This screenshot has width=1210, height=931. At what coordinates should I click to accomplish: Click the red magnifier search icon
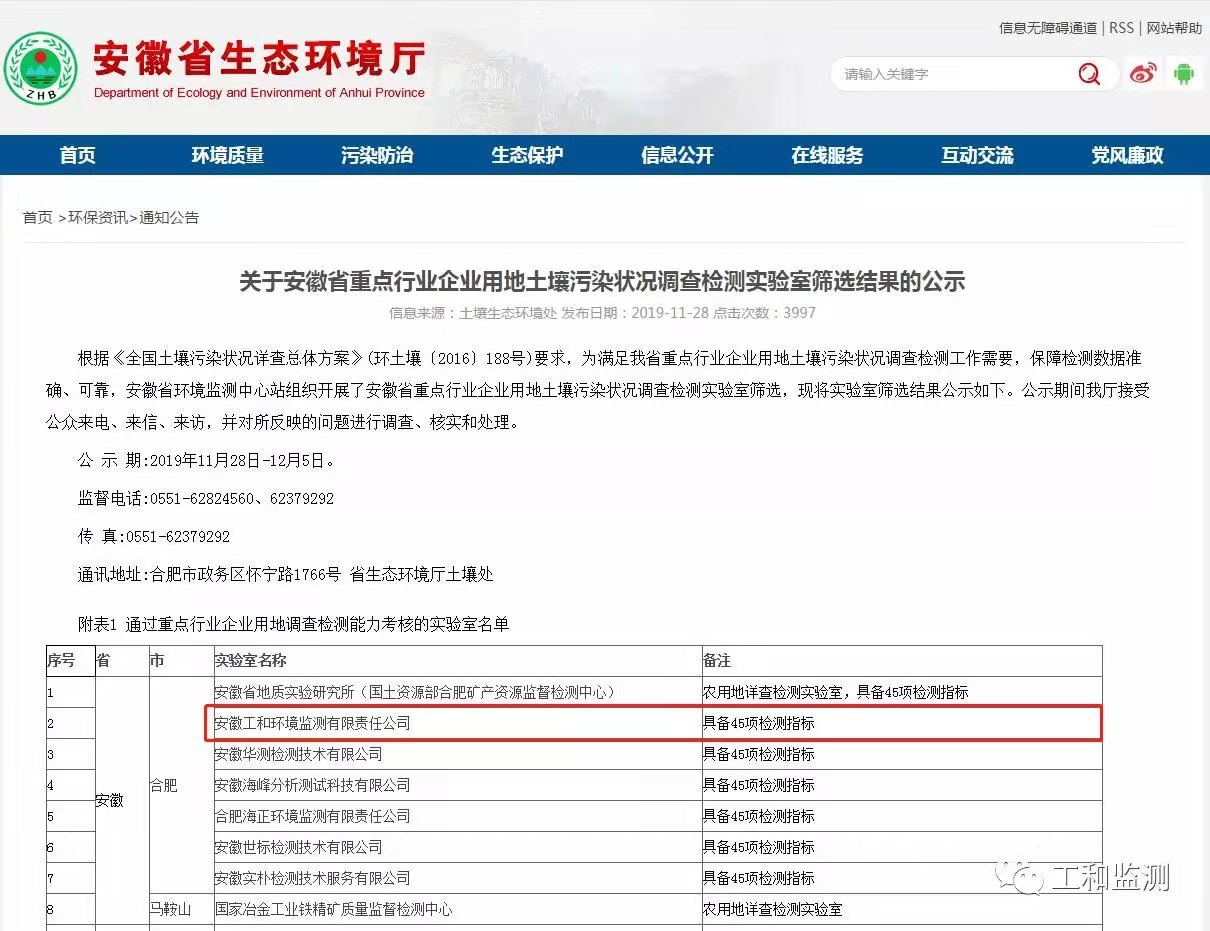point(1089,74)
